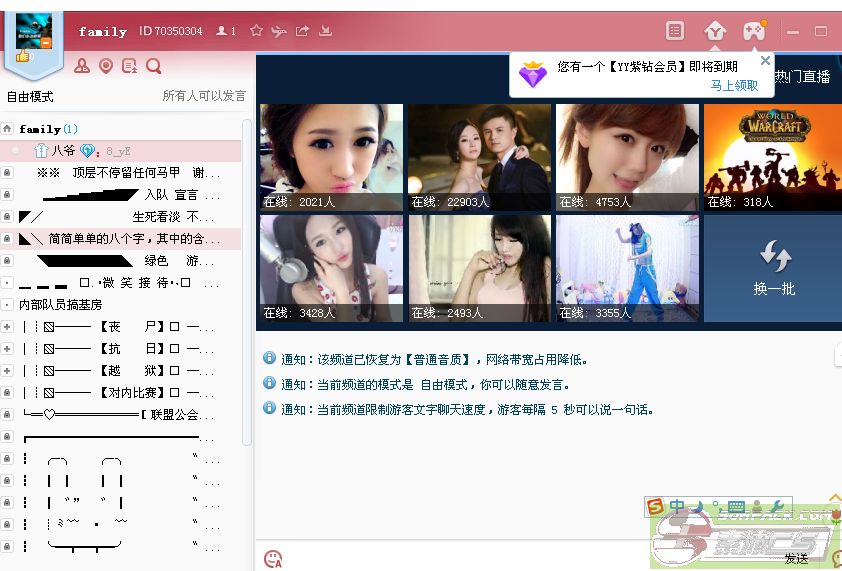Click the location pin icon

106,66
